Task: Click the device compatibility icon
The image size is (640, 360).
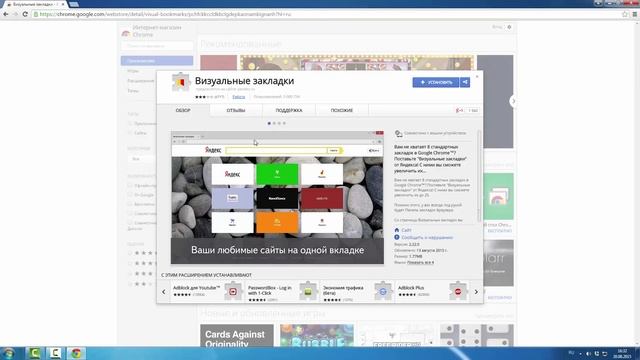Action: click(398, 133)
